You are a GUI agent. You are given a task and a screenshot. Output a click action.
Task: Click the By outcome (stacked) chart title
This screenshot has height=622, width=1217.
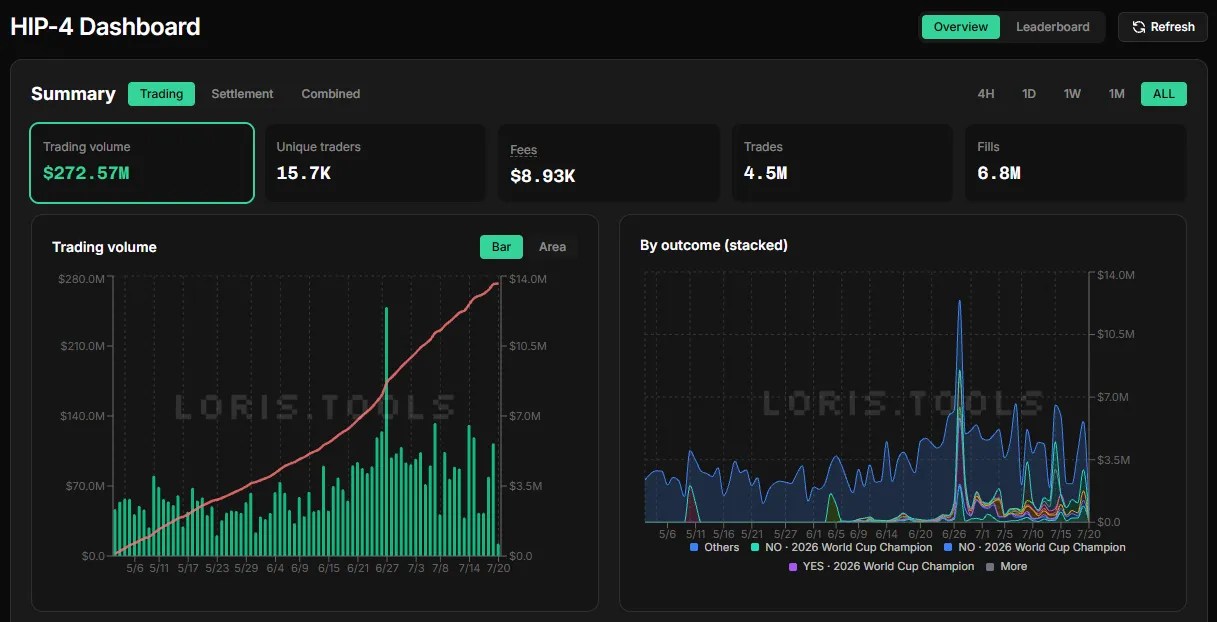pos(714,245)
